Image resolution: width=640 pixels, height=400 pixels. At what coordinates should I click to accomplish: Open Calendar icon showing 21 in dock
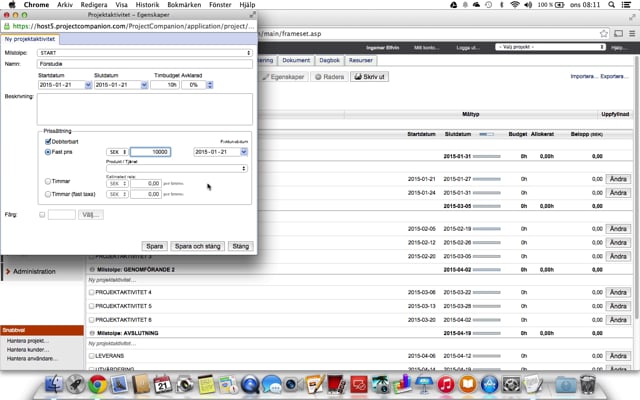click(162, 384)
